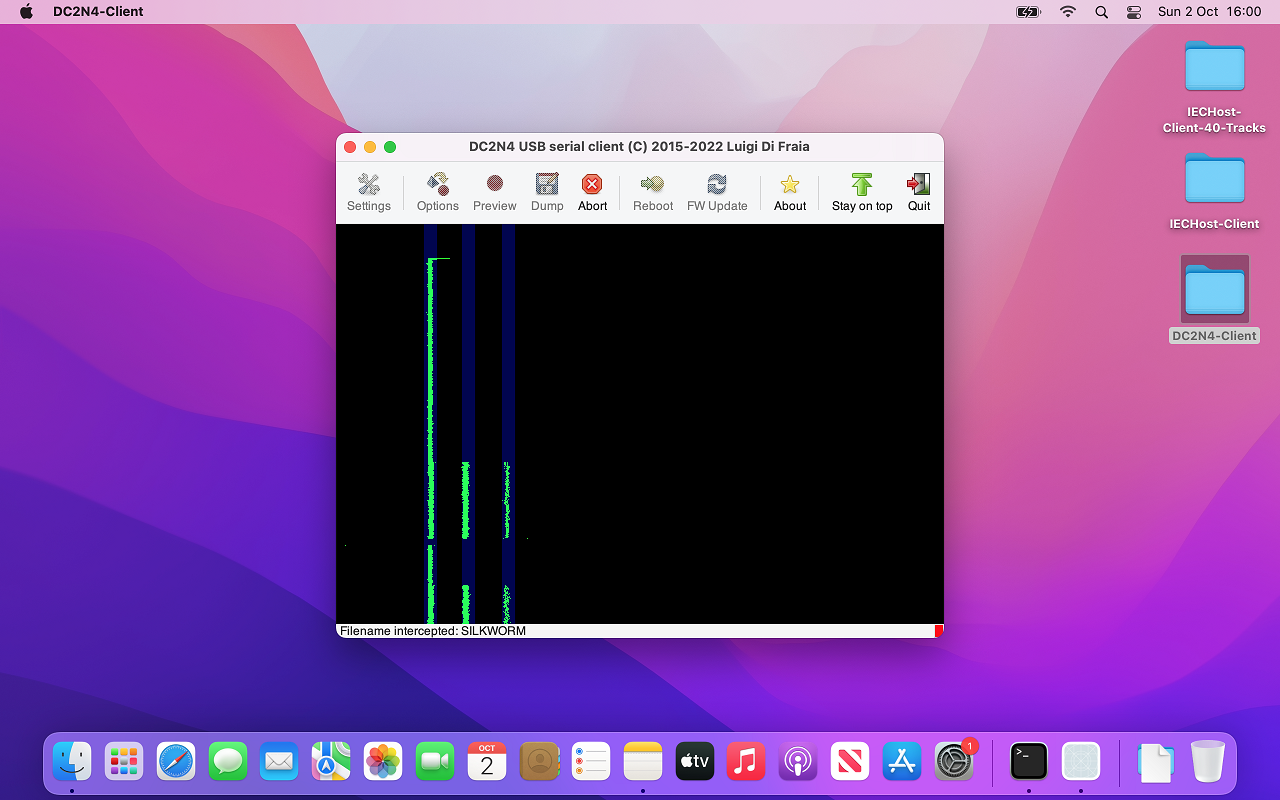The width and height of the screenshot is (1280, 800).
Task: Open the DC2N4-Client menu bar item
Action: pos(98,12)
